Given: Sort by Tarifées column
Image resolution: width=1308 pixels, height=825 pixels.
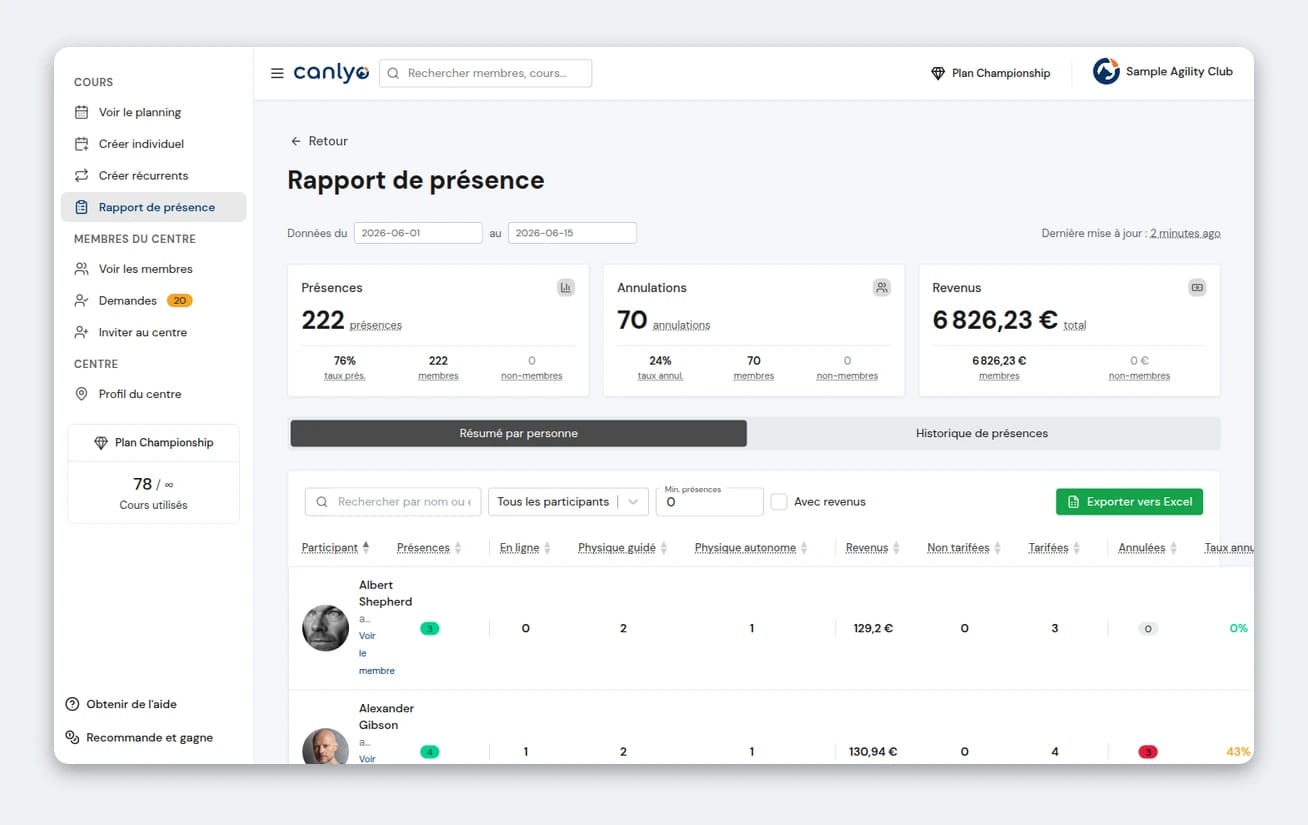Looking at the screenshot, I should 1054,548.
